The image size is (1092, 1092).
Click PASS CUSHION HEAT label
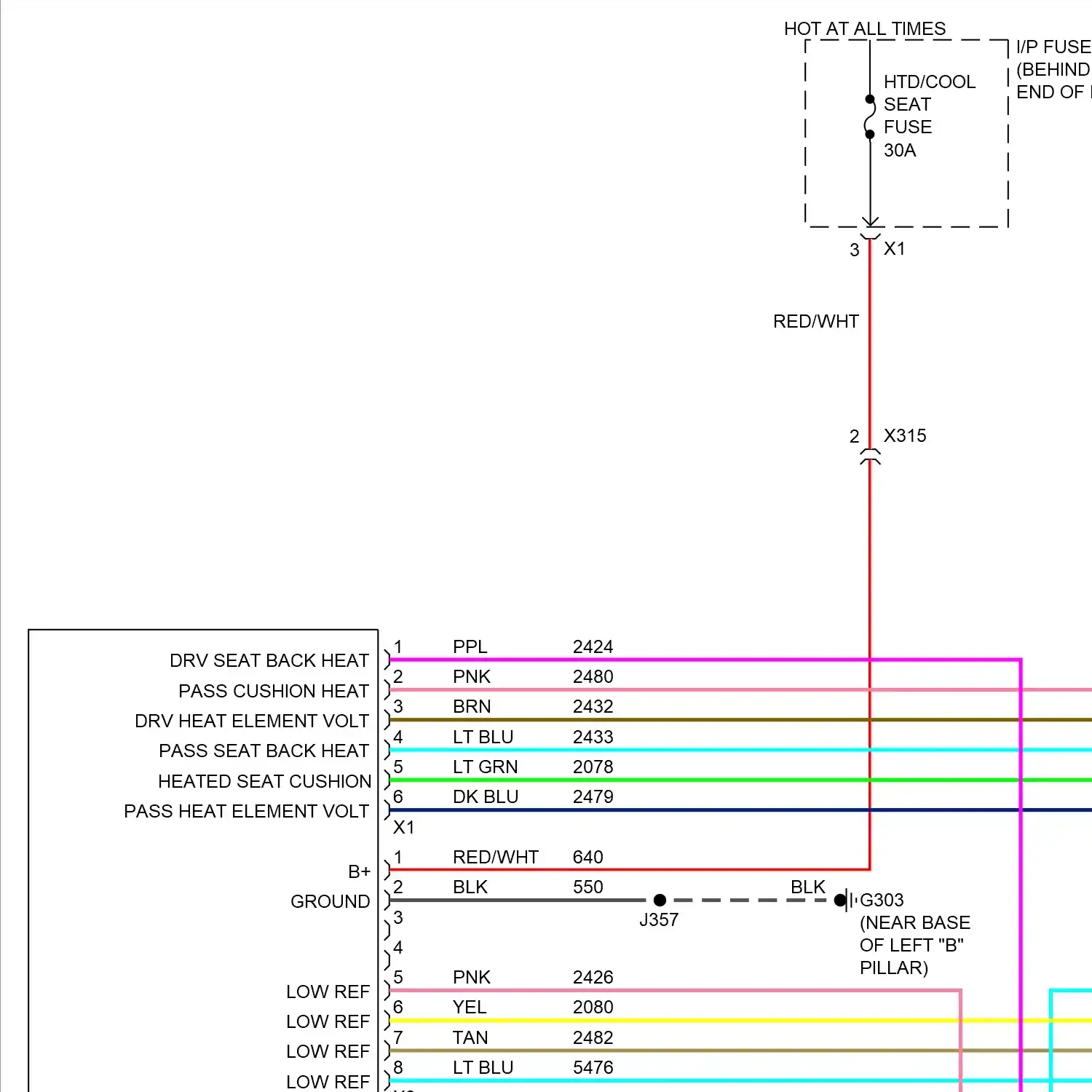pyautogui.click(x=274, y=691)
